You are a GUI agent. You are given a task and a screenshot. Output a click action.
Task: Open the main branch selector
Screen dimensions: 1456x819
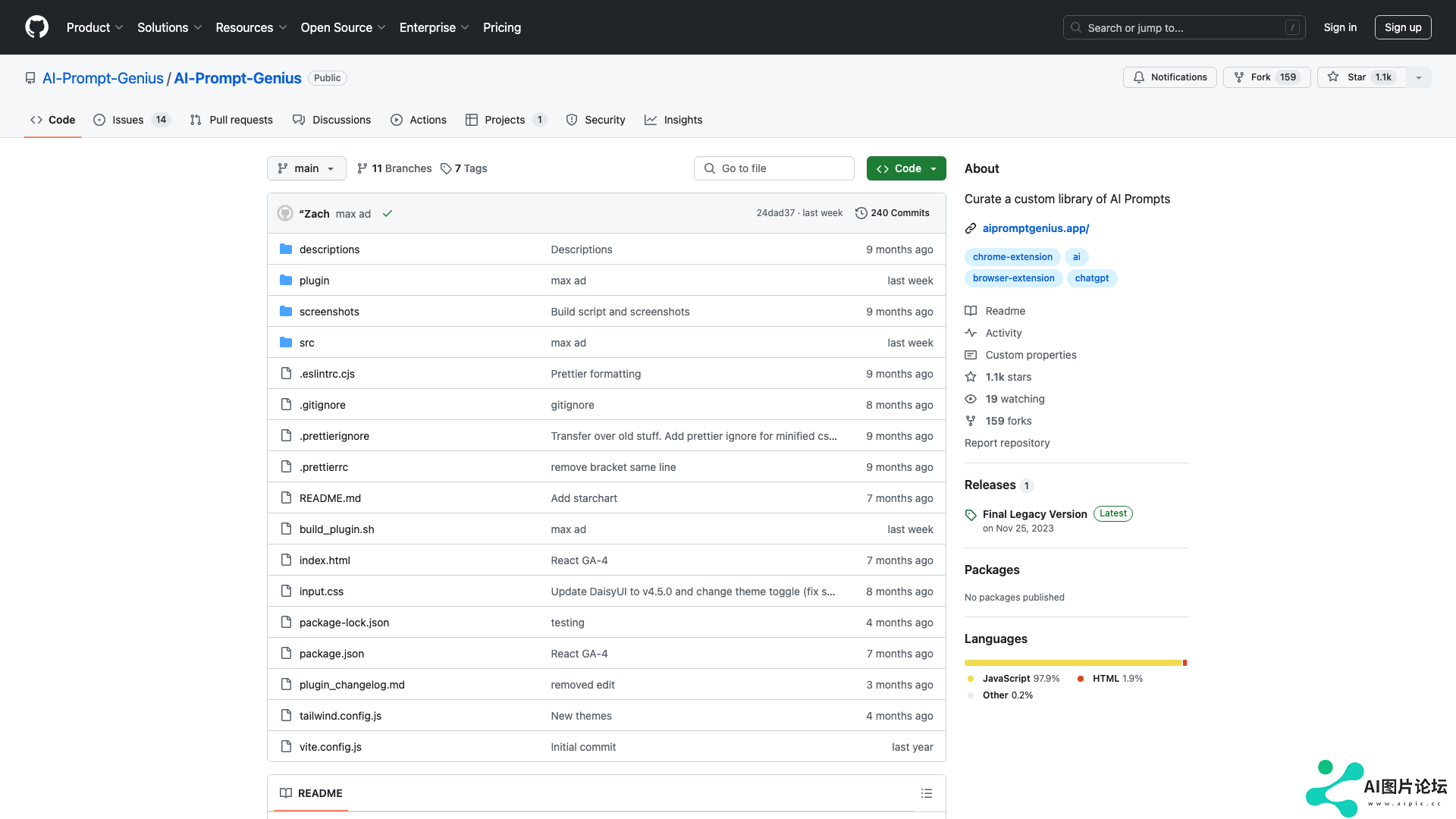[x=306, y=168]
